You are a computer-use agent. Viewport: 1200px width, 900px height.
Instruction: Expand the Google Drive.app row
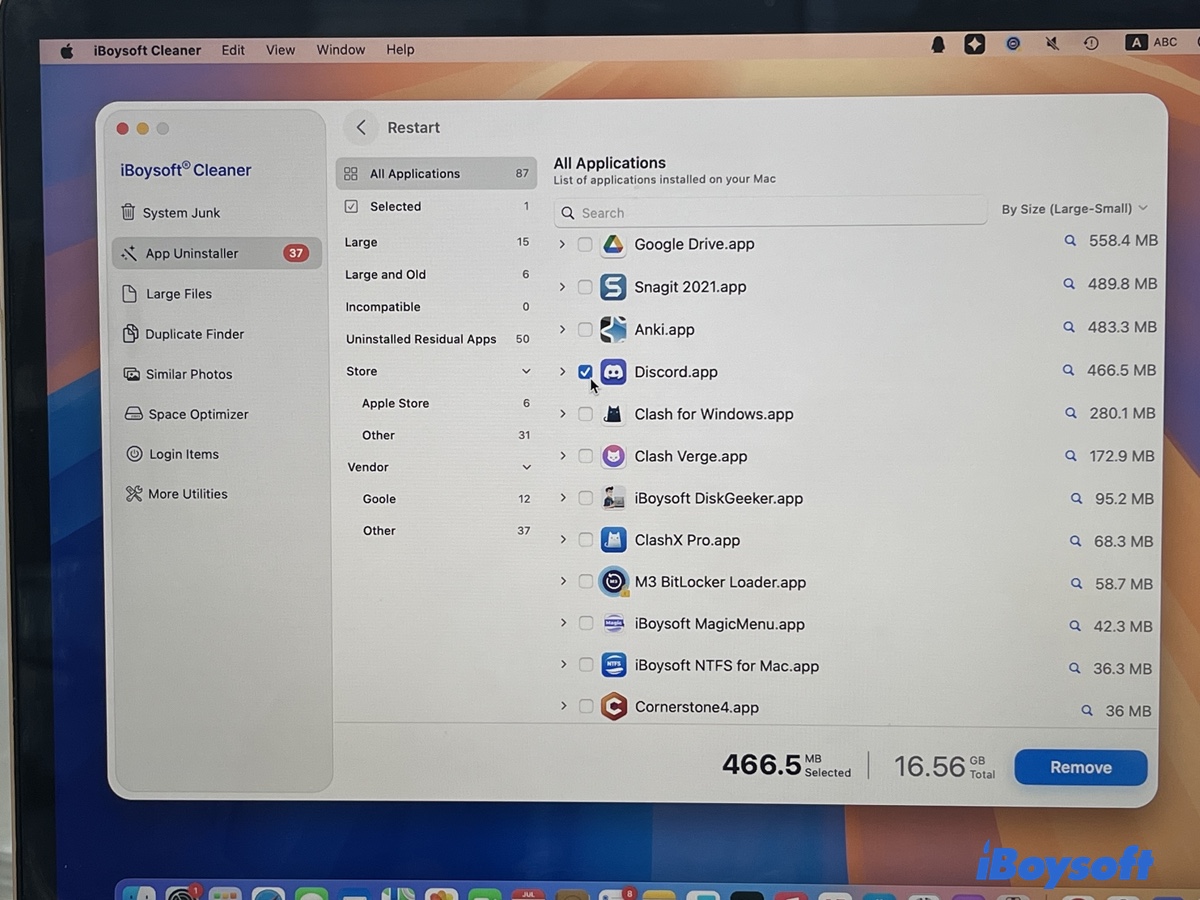tap(562, 244)
